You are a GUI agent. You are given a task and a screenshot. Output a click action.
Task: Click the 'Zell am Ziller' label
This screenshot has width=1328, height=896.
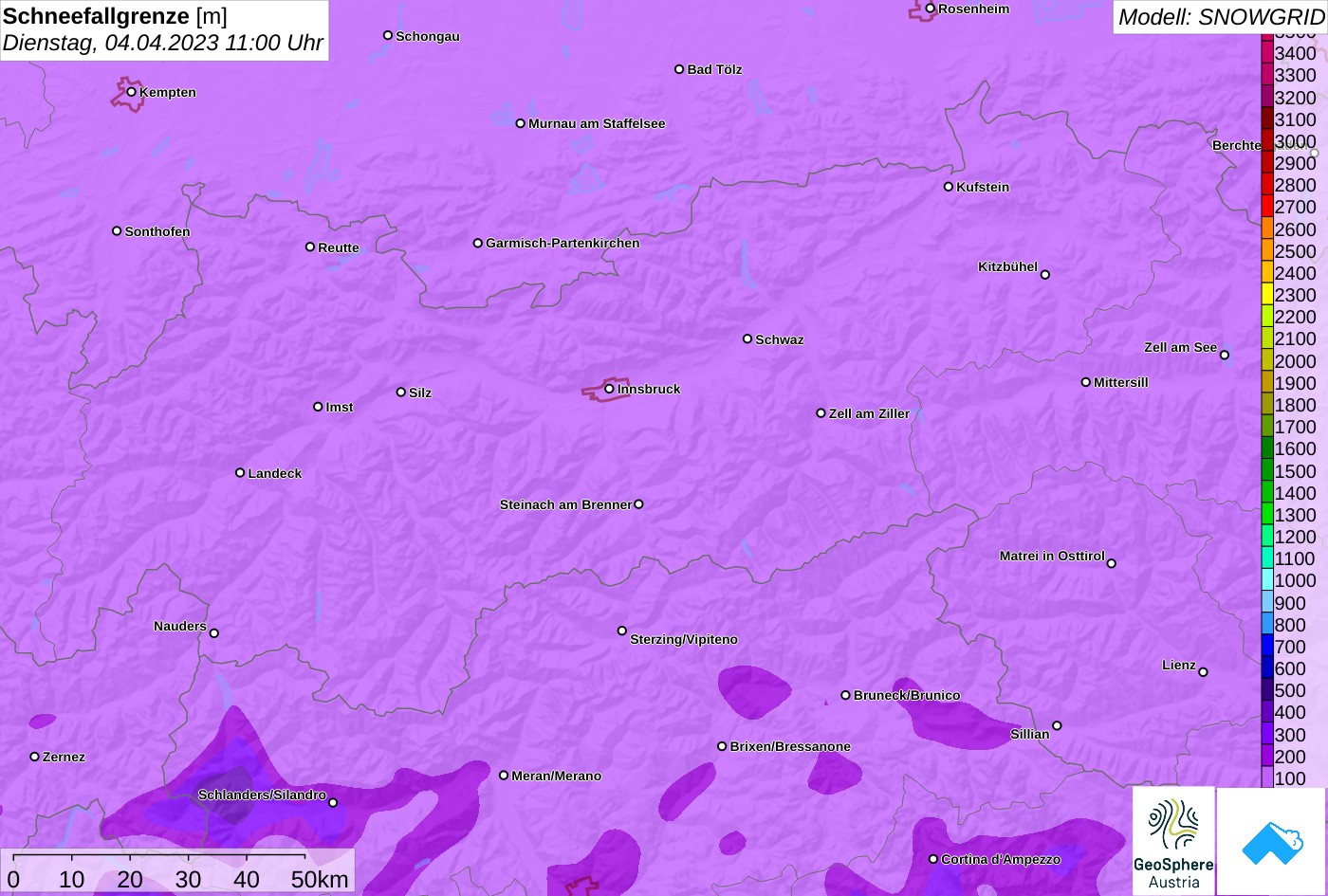869,413
